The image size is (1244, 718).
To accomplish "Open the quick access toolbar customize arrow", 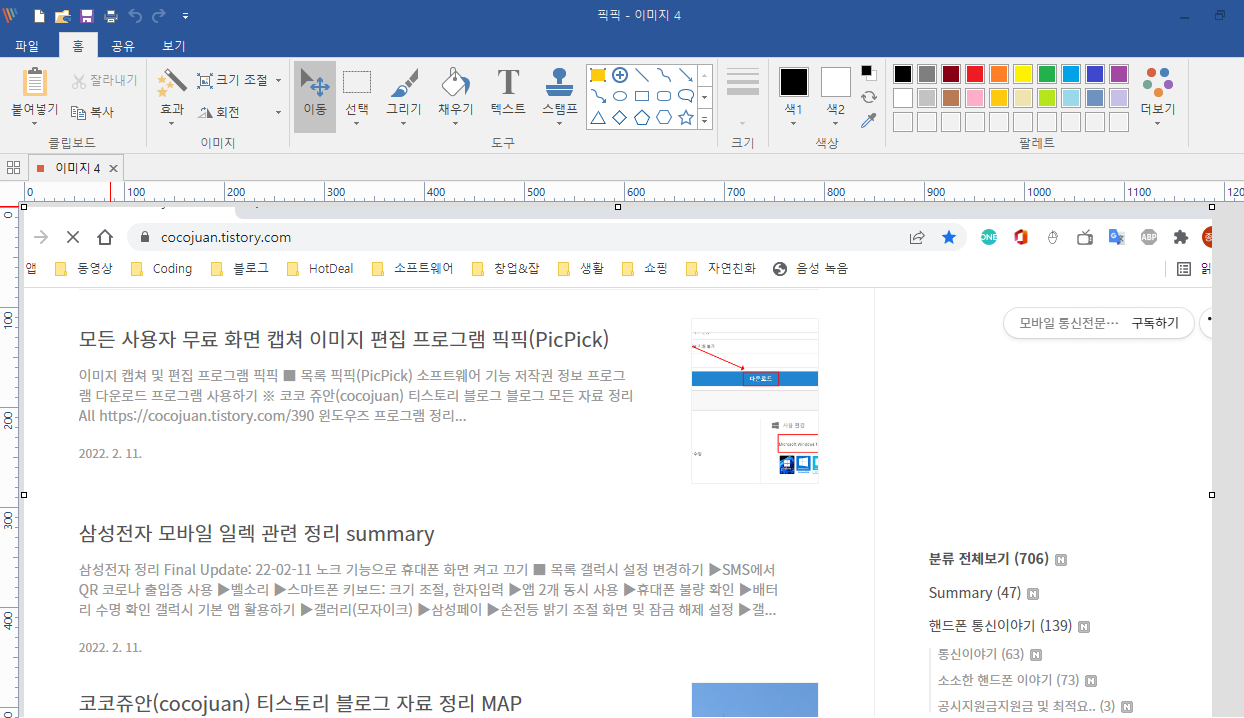I will (186, 16).
